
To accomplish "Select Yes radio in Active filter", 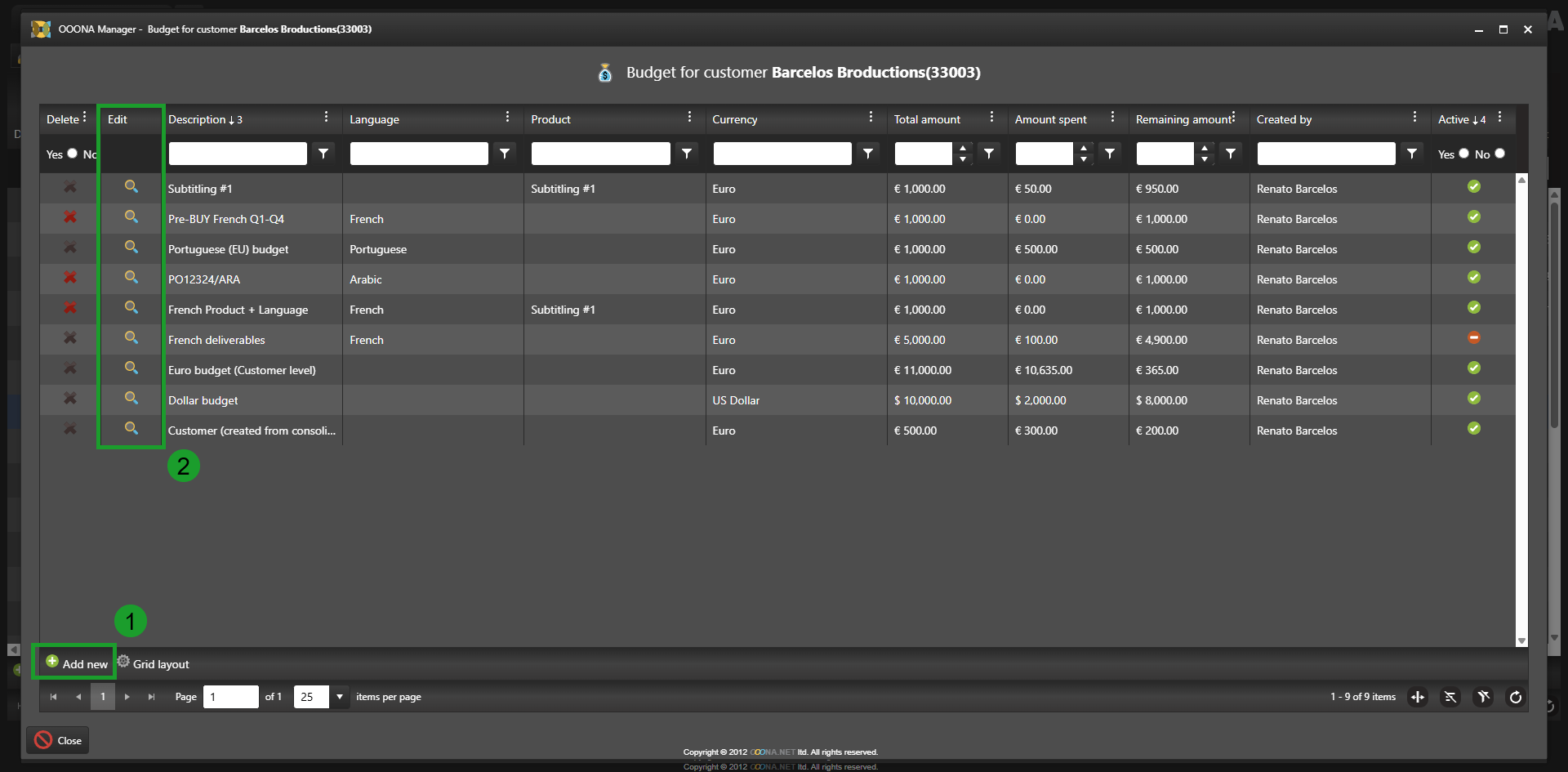I will click(1463, 154).
